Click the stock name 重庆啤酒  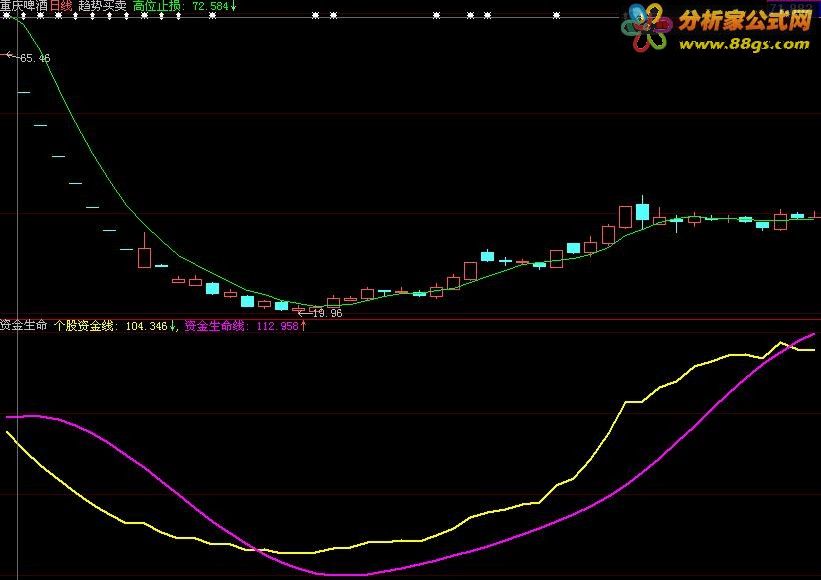[x=23, y=6]
